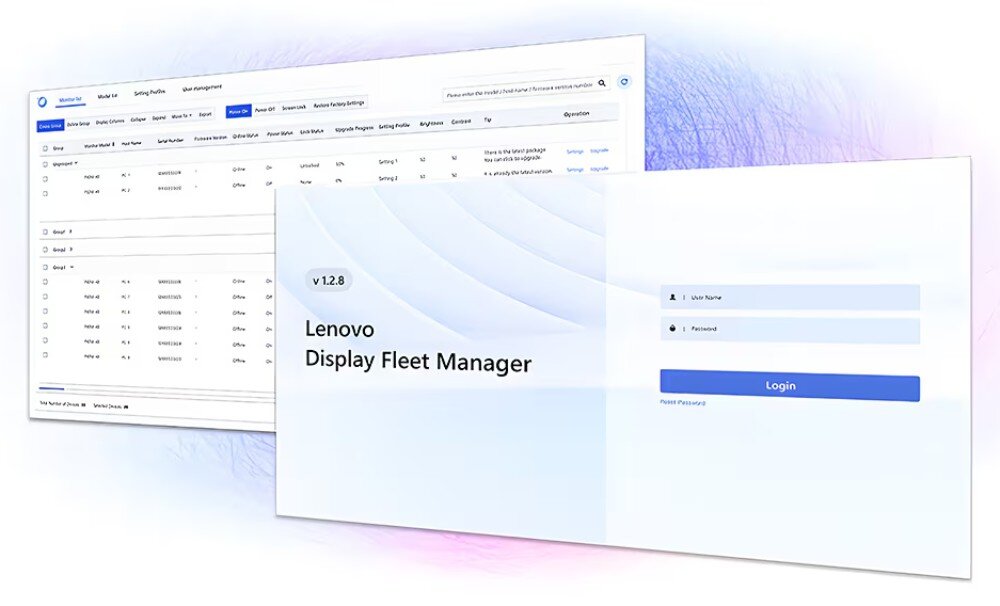Switch to the Monitor list tab
1000x606 pixels.
70,100
